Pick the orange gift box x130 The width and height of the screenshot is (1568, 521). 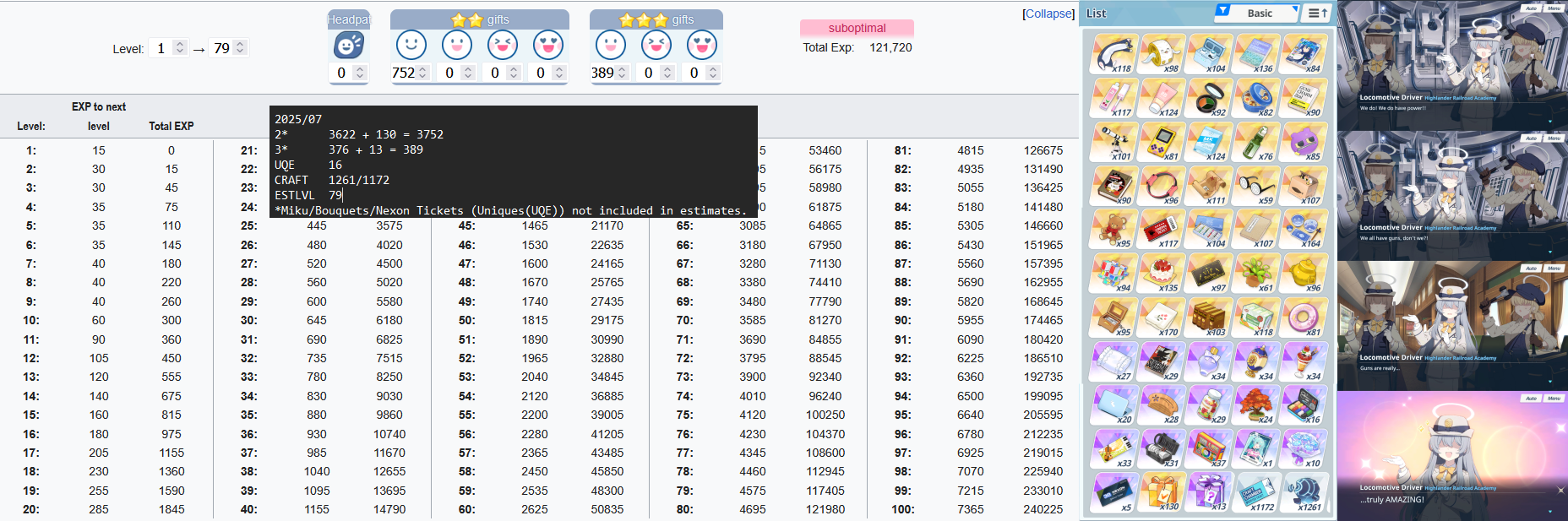(x=1161, y=492)
